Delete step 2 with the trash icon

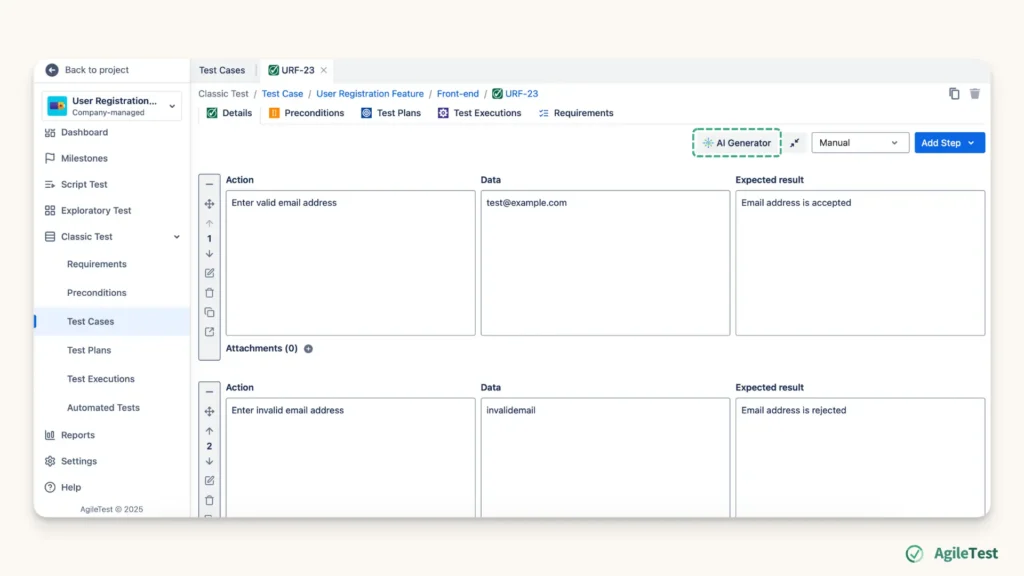point(209,500)
